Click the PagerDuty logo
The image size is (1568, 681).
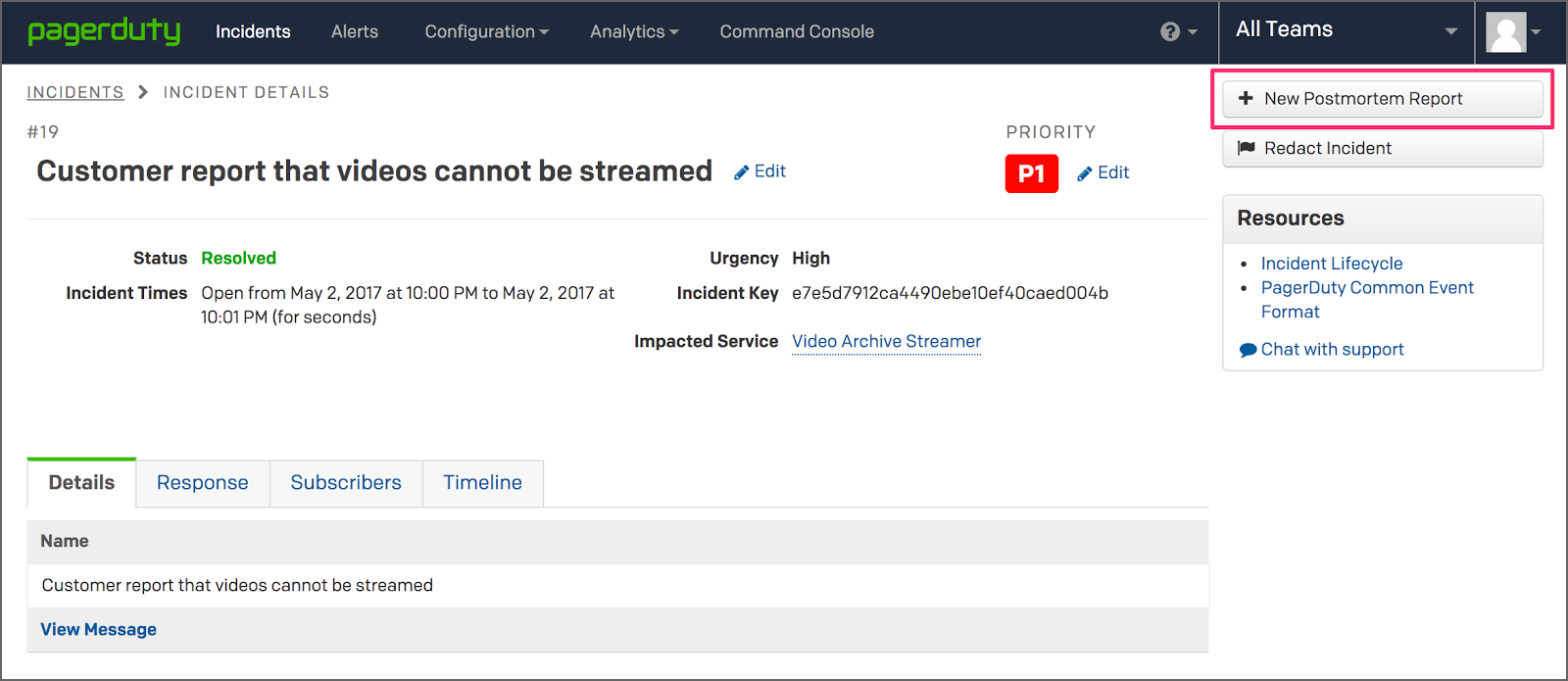104,31
